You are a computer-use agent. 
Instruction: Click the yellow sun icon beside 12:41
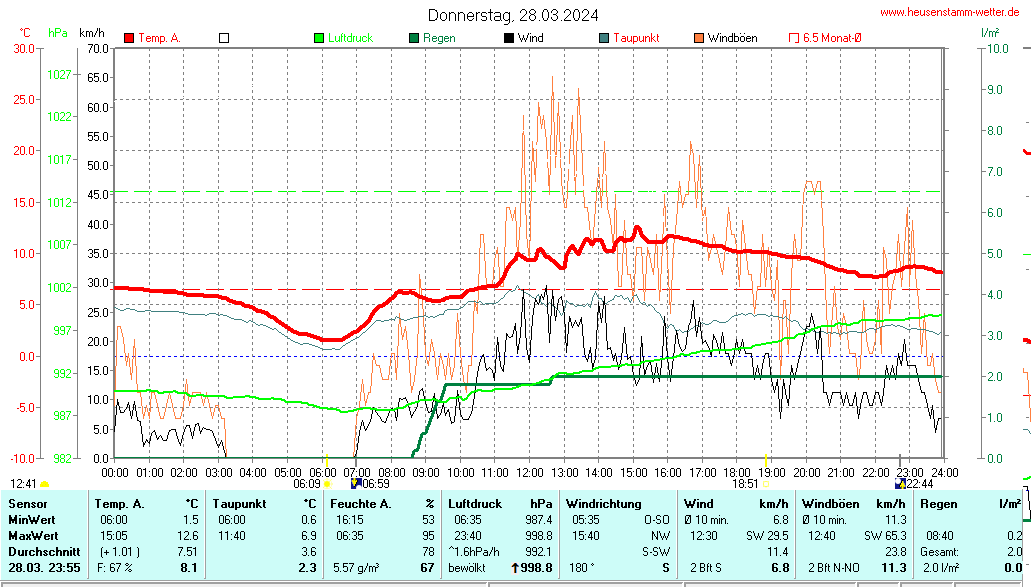tap(45, 484)
